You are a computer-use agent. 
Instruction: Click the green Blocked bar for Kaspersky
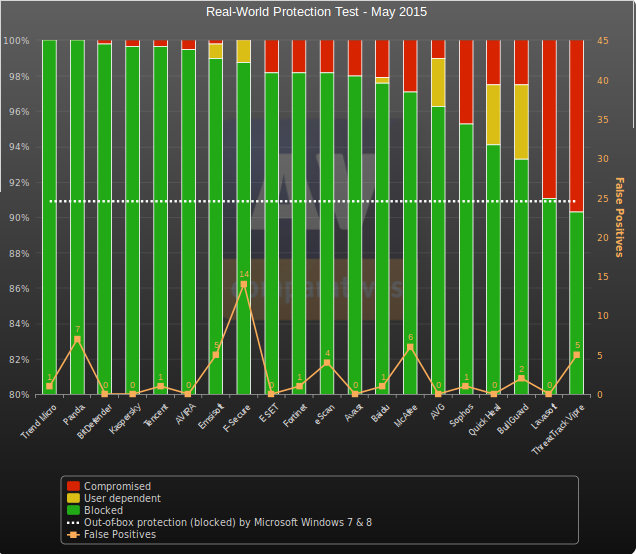tap(133, 220)
